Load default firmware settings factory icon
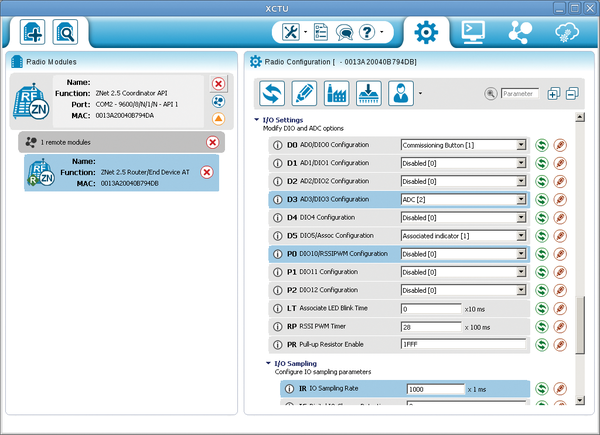600x435 pixels. [x=336, y=93]
